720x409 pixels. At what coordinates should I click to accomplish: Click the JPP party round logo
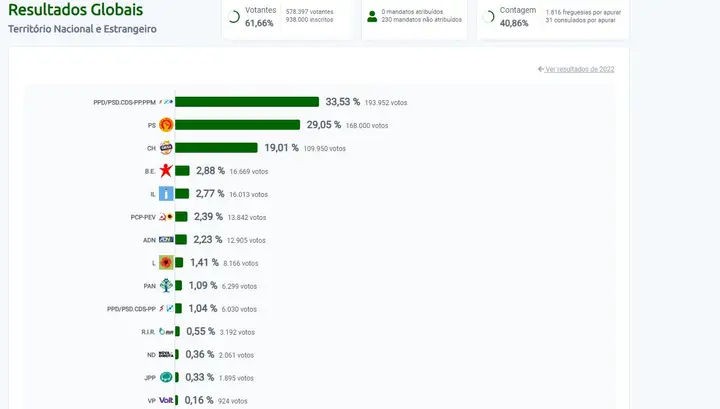click(167, 377)
